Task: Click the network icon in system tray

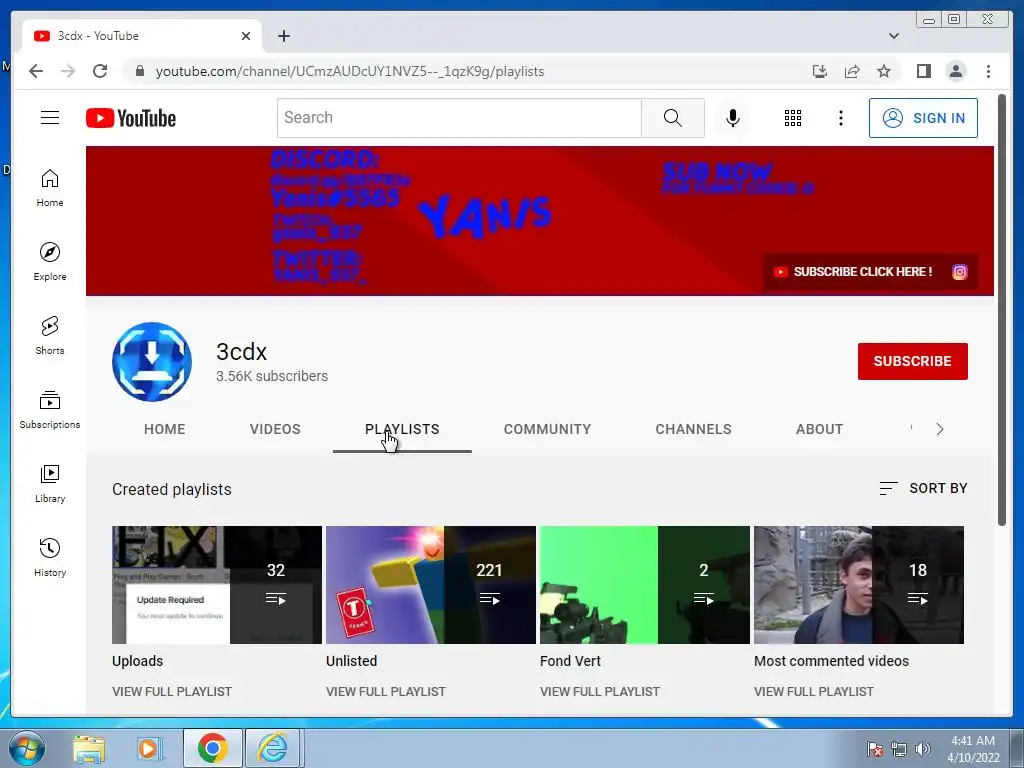Action: (x=899, y=749)
